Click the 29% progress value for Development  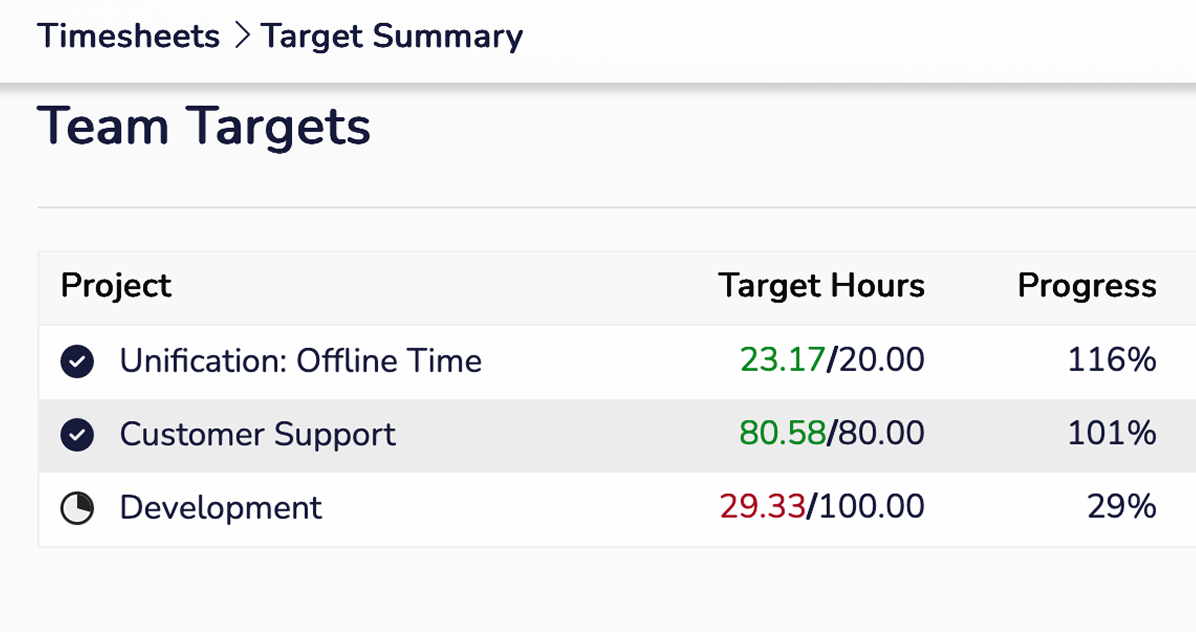tap(1121, 508)
